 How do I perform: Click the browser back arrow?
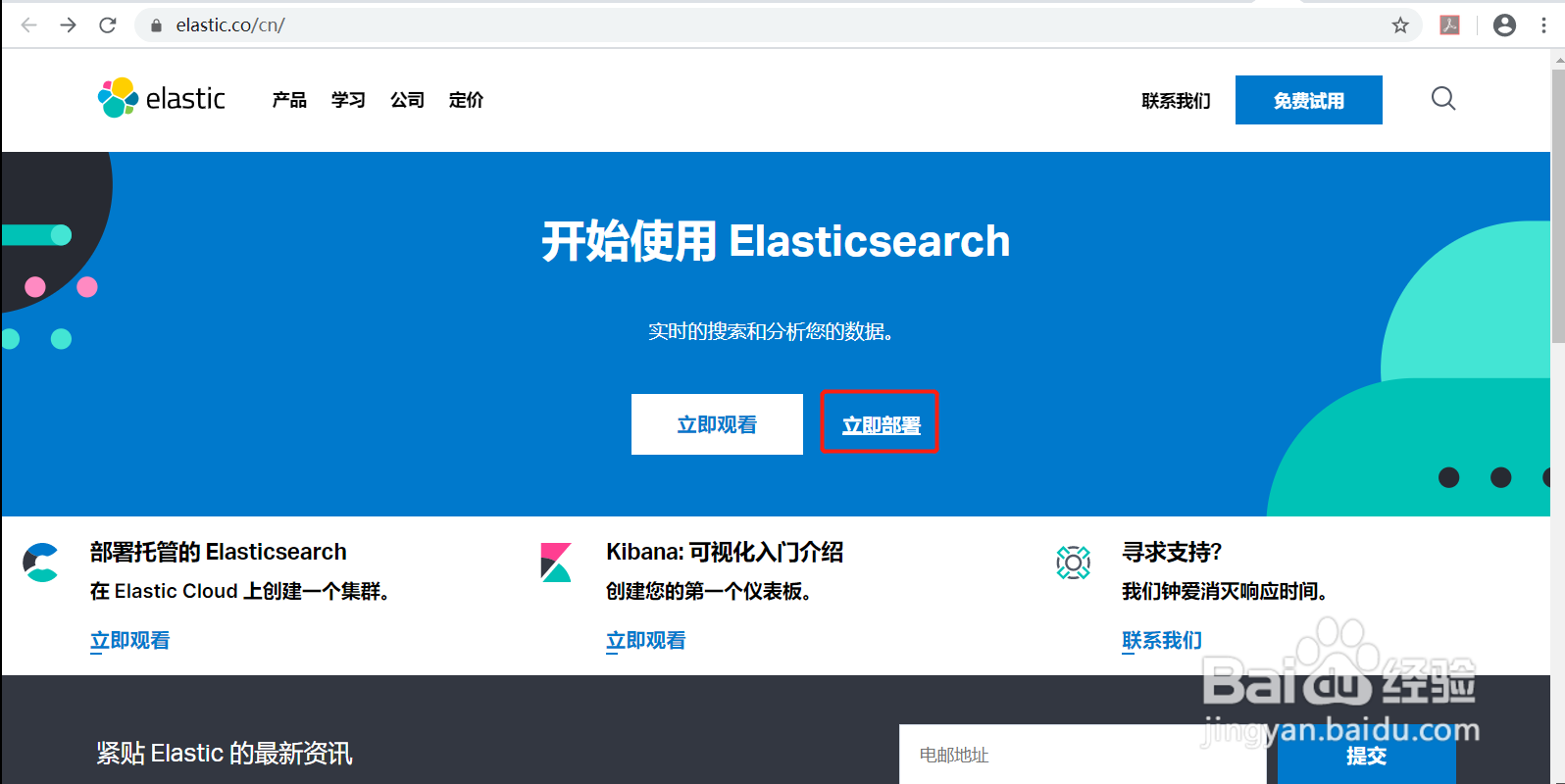(x=29, y=25)
